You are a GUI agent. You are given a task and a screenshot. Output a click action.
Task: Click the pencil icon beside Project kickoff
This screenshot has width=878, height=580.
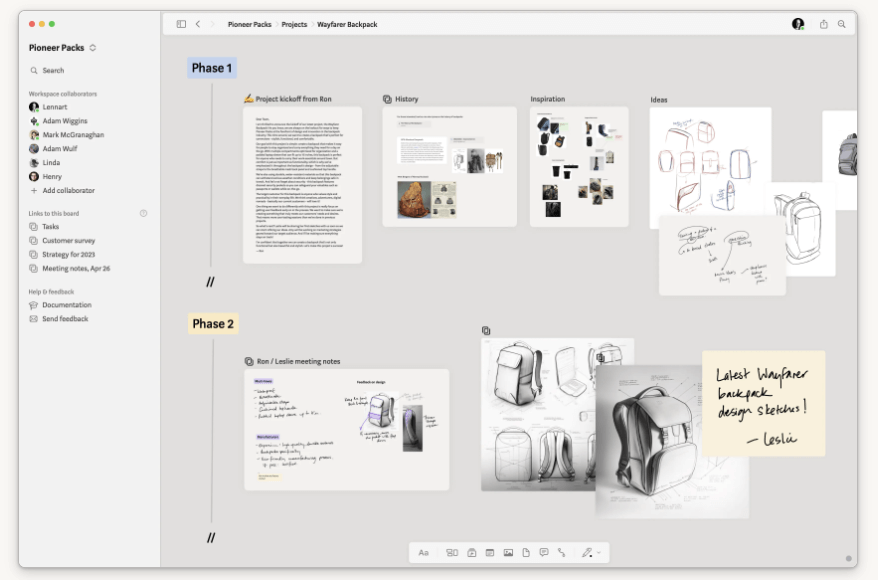pyautogui.click(x=249, y=99)
